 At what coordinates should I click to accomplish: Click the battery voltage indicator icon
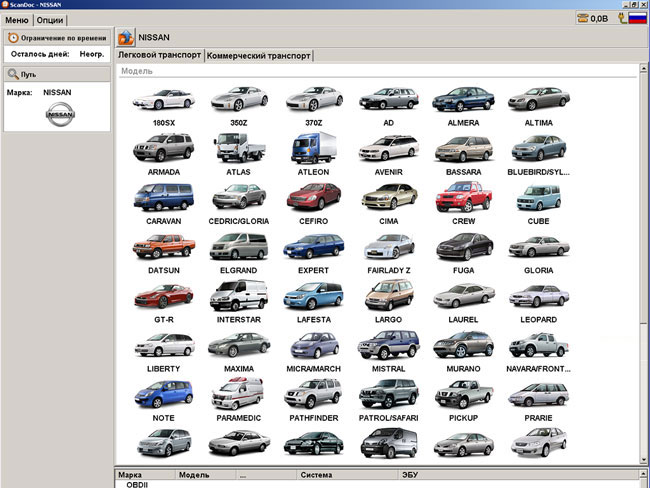tap(583, 18)
